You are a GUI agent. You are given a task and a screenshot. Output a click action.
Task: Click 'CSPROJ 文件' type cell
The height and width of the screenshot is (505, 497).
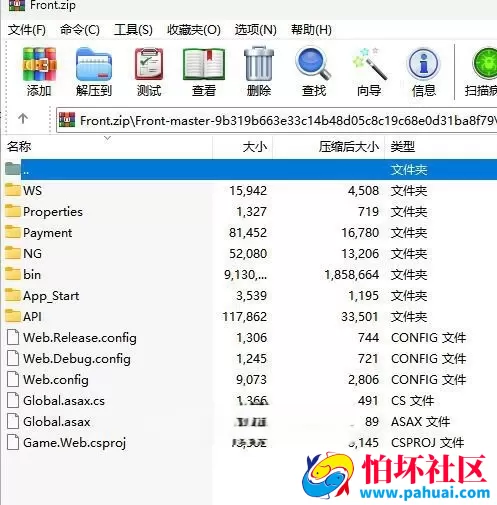click(427, 443)
